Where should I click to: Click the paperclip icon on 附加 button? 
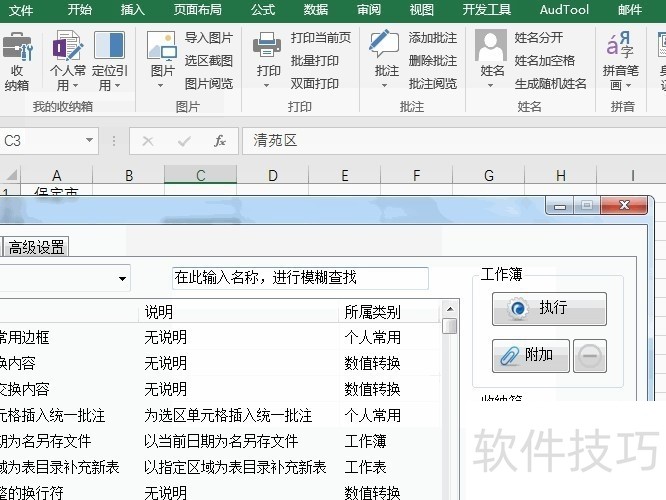(x=510, y=356)
